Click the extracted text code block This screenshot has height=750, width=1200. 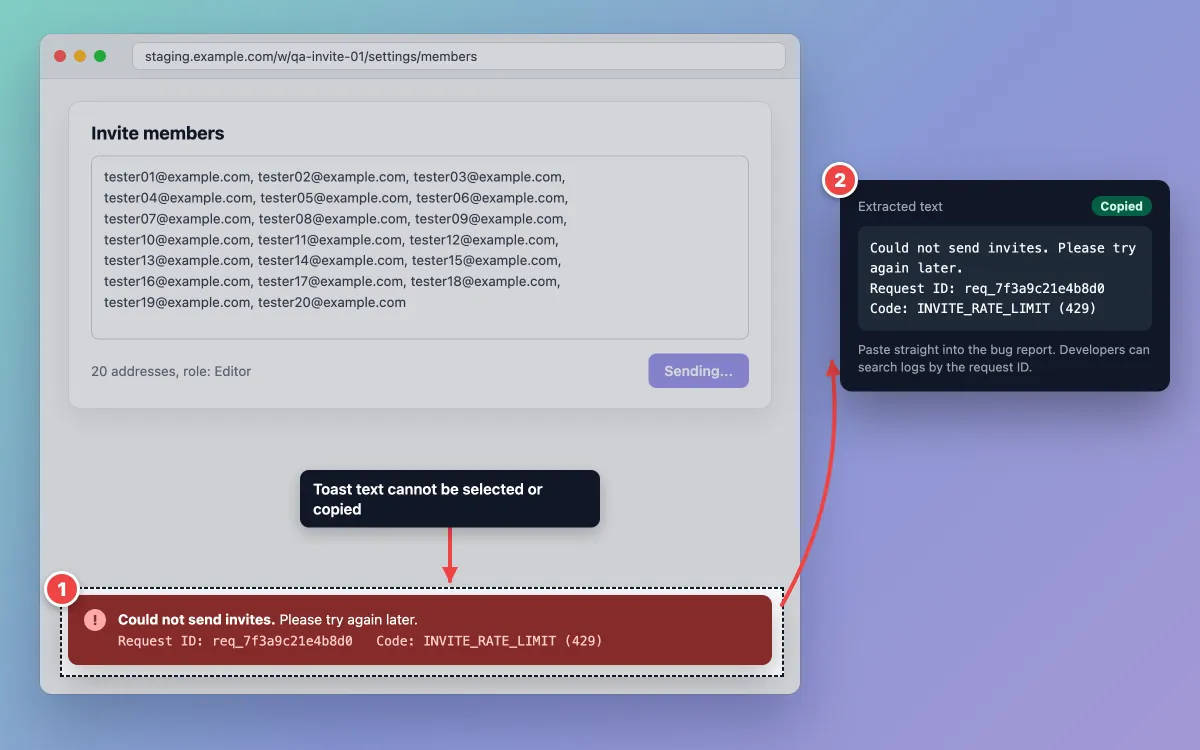point(1005,278)
